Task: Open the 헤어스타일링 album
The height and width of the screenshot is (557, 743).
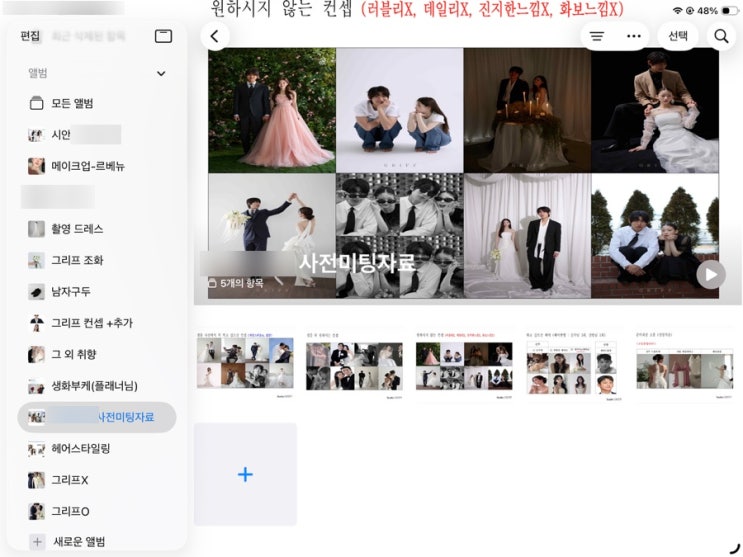Action: [97, 448]
